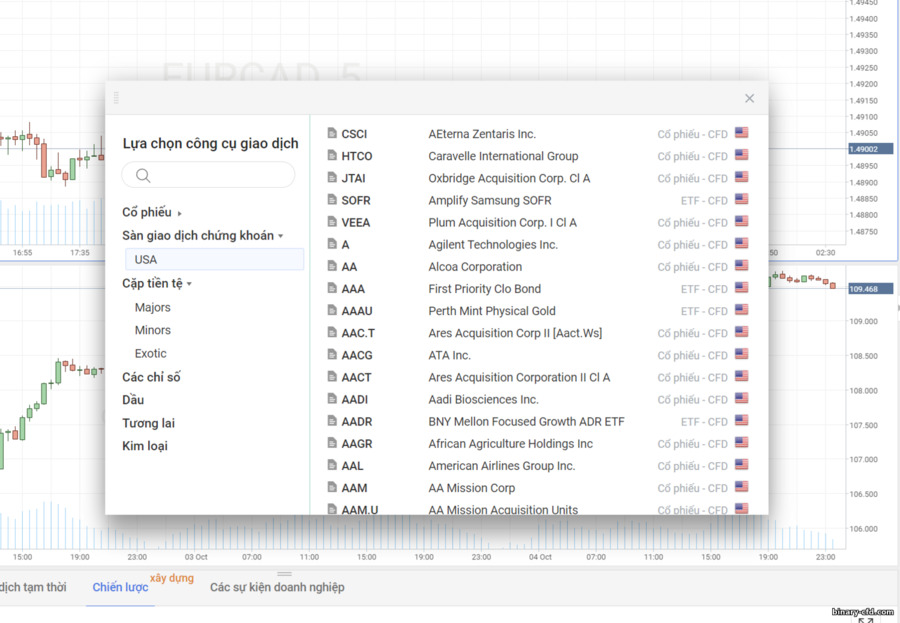900x623 pixels.
Task: Click the instrument search input field
Action: click(x=208, y=175)
